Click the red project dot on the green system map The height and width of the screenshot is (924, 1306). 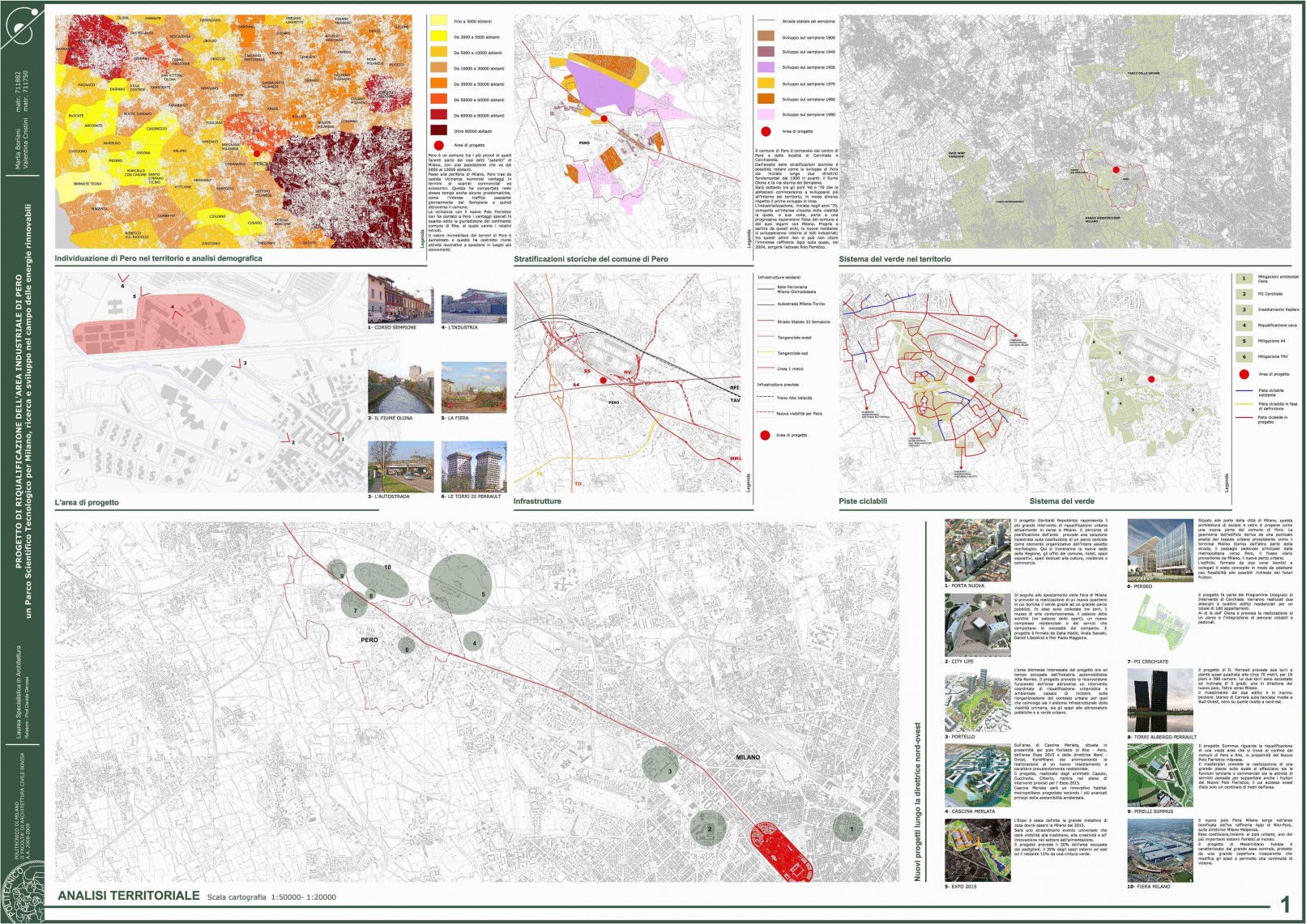point(1150,379)
